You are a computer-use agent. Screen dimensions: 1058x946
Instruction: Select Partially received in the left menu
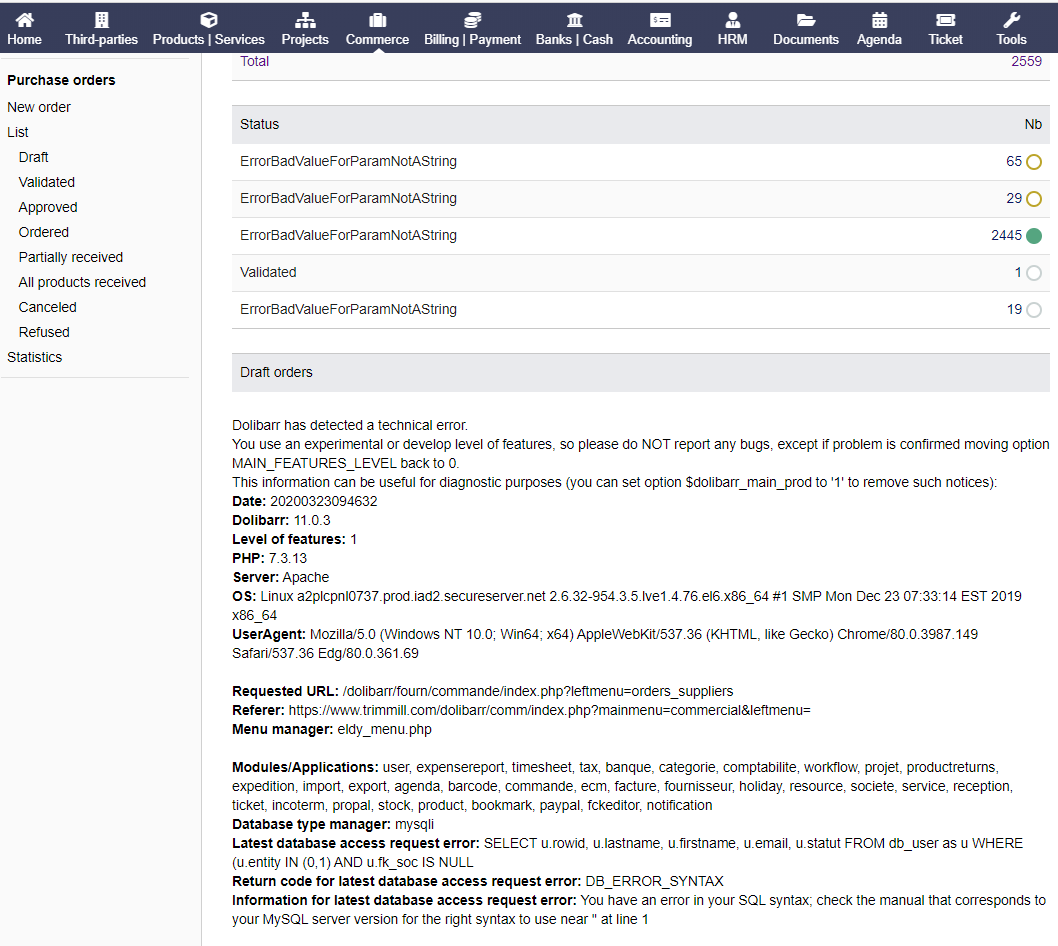coord(70,257)
